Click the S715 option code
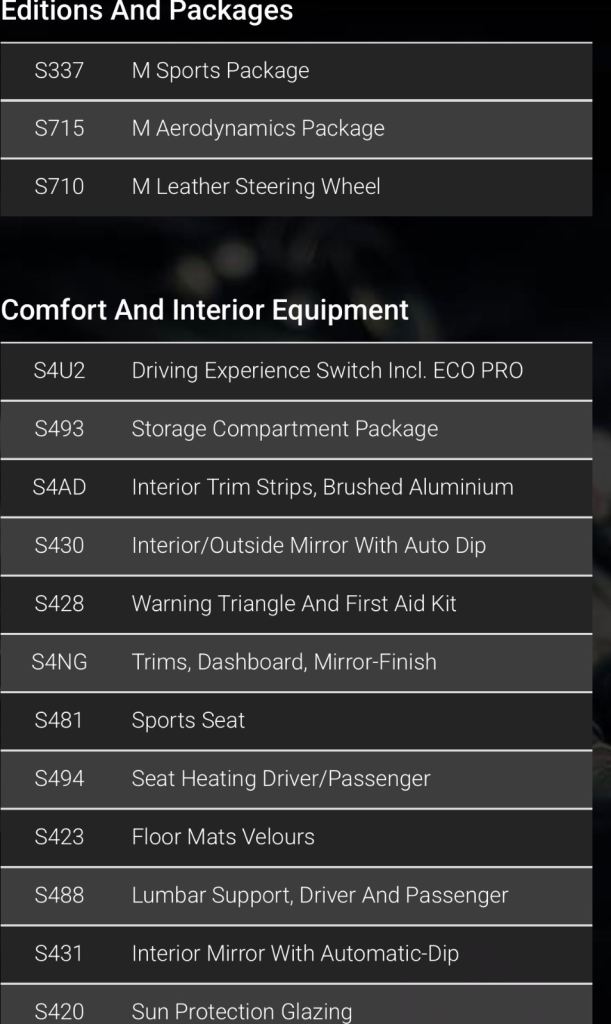 point(59,129)
